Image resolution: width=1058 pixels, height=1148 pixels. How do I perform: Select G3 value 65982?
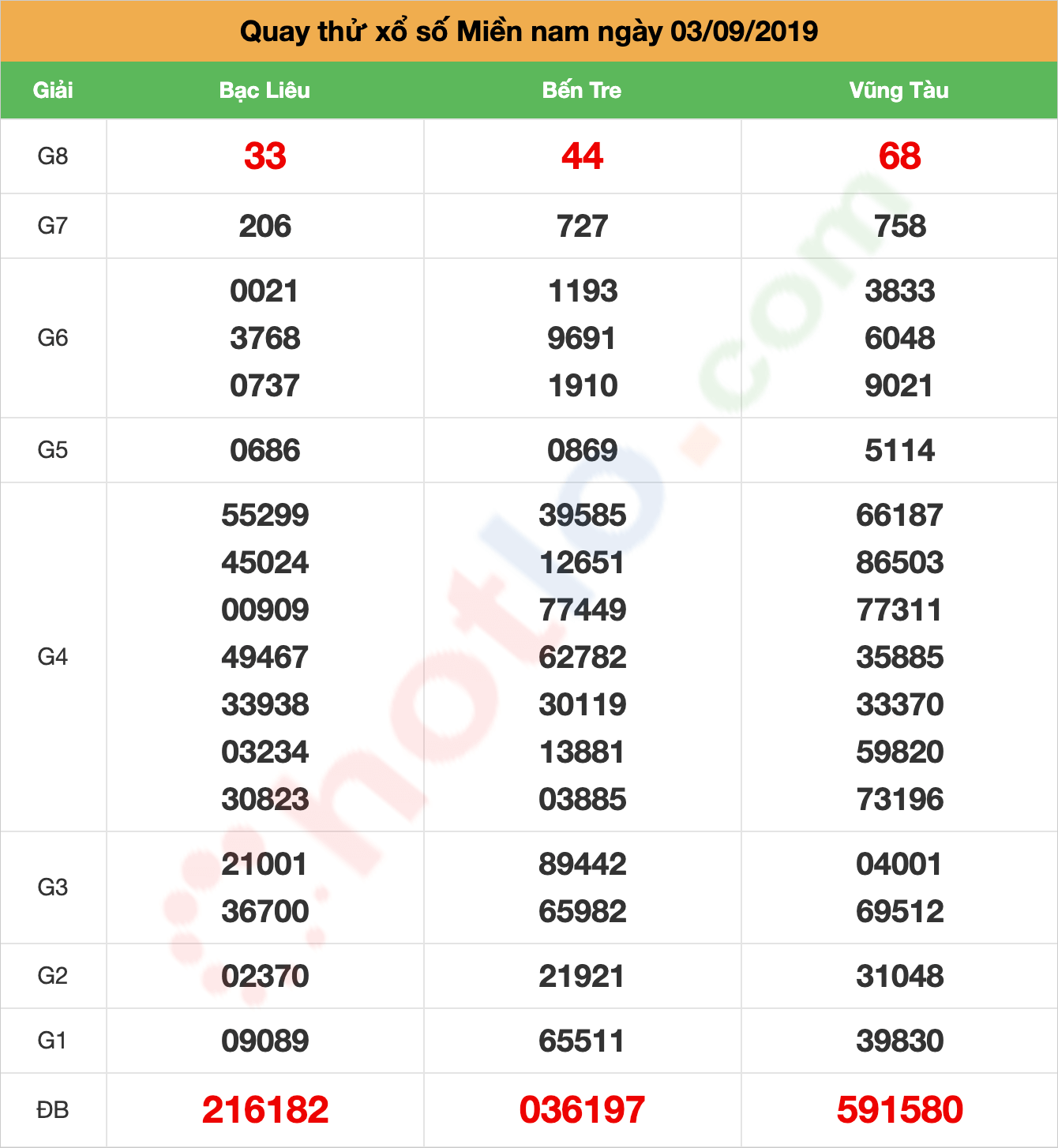point(583,912)
